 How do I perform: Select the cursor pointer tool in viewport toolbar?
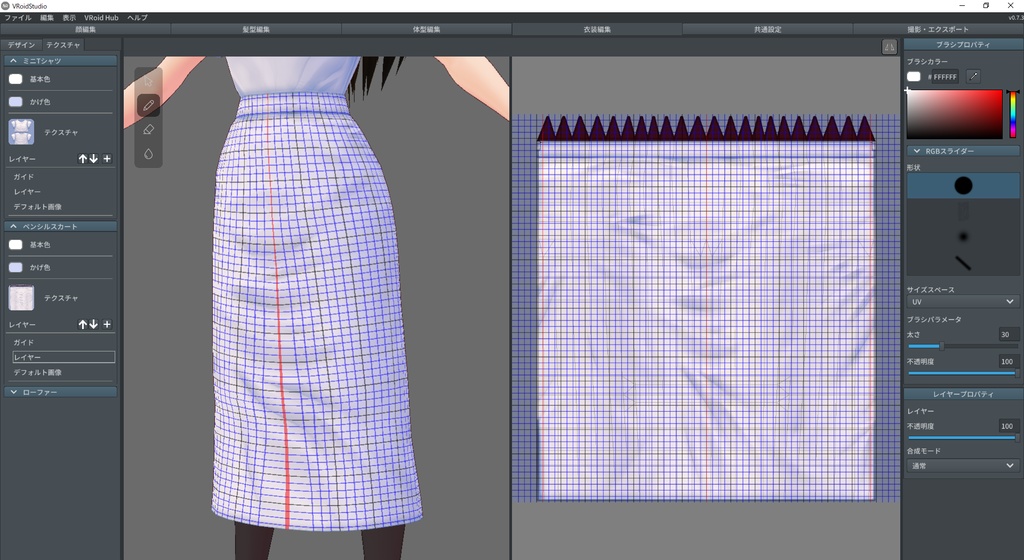click(x=148, y=81)
